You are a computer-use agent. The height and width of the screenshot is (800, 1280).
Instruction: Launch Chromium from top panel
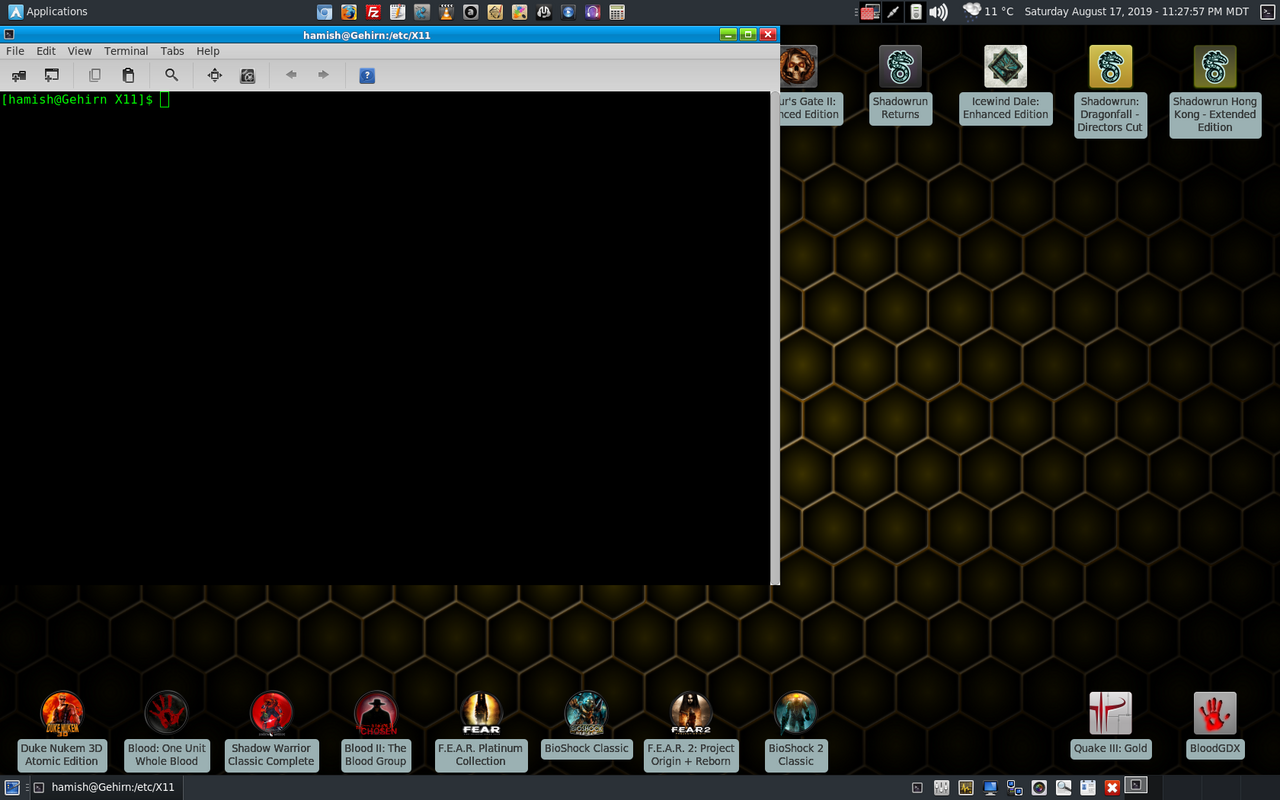pos(324,12)
